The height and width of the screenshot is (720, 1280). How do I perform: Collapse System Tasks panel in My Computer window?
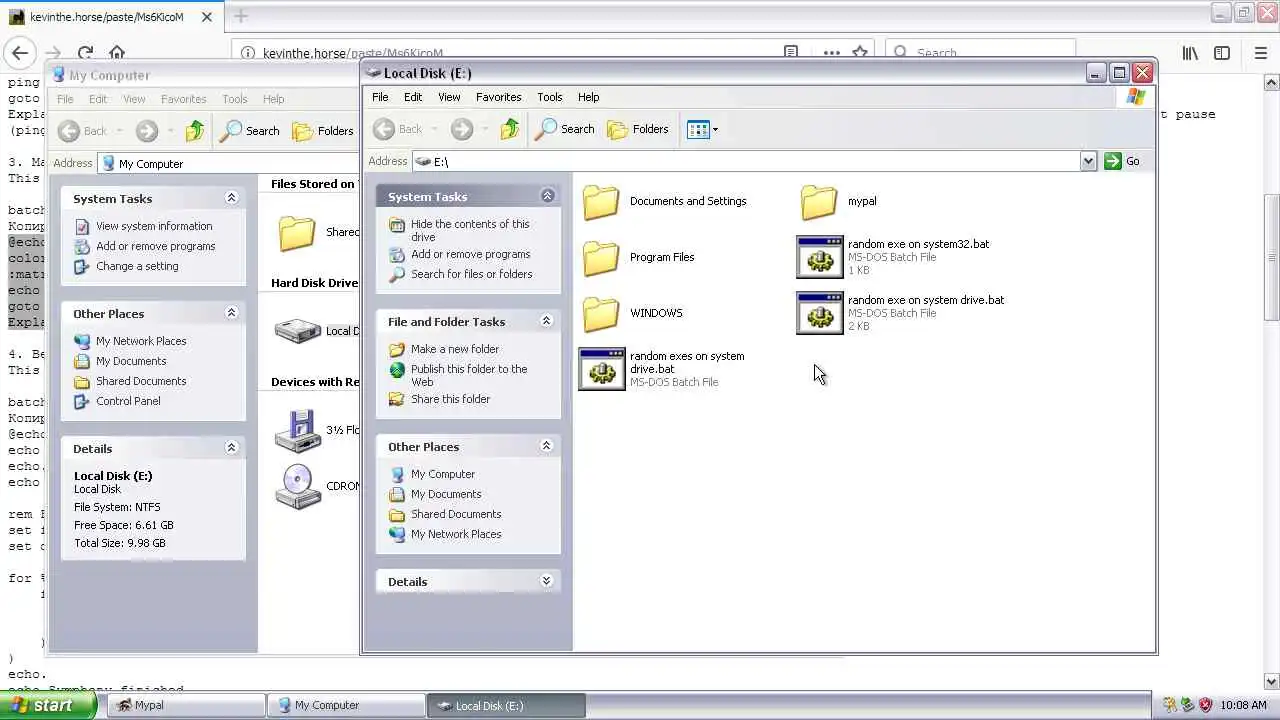(x=231, y=198)
